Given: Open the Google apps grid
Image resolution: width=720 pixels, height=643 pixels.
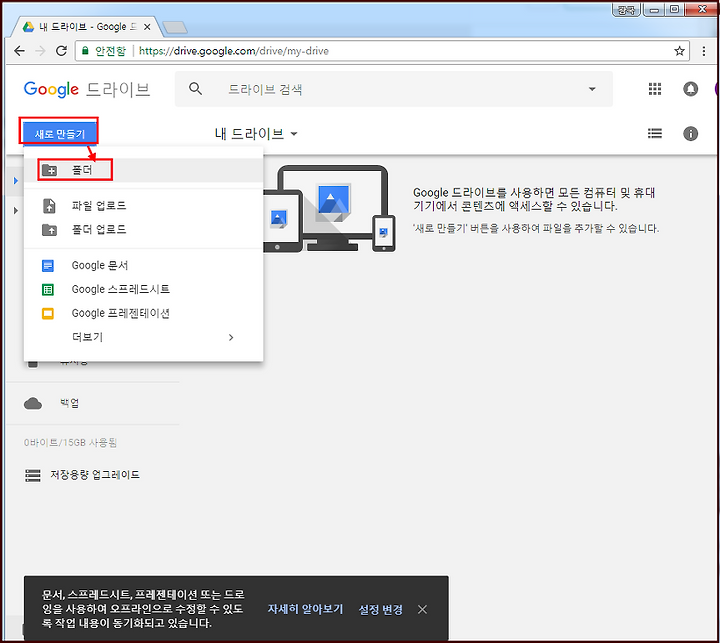Looking at the screenshot, I should click(655, 89).
